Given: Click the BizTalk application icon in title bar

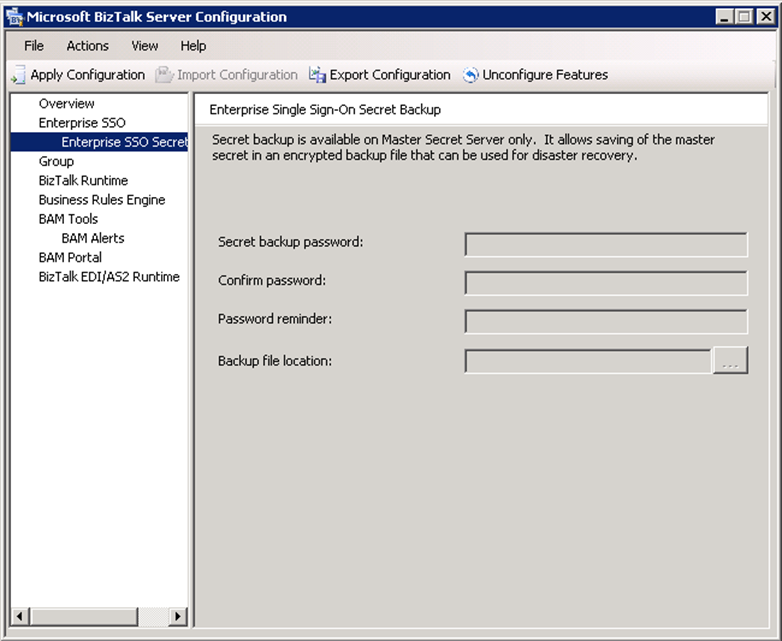Looking at the screenshot, I should tap(14, 17).
